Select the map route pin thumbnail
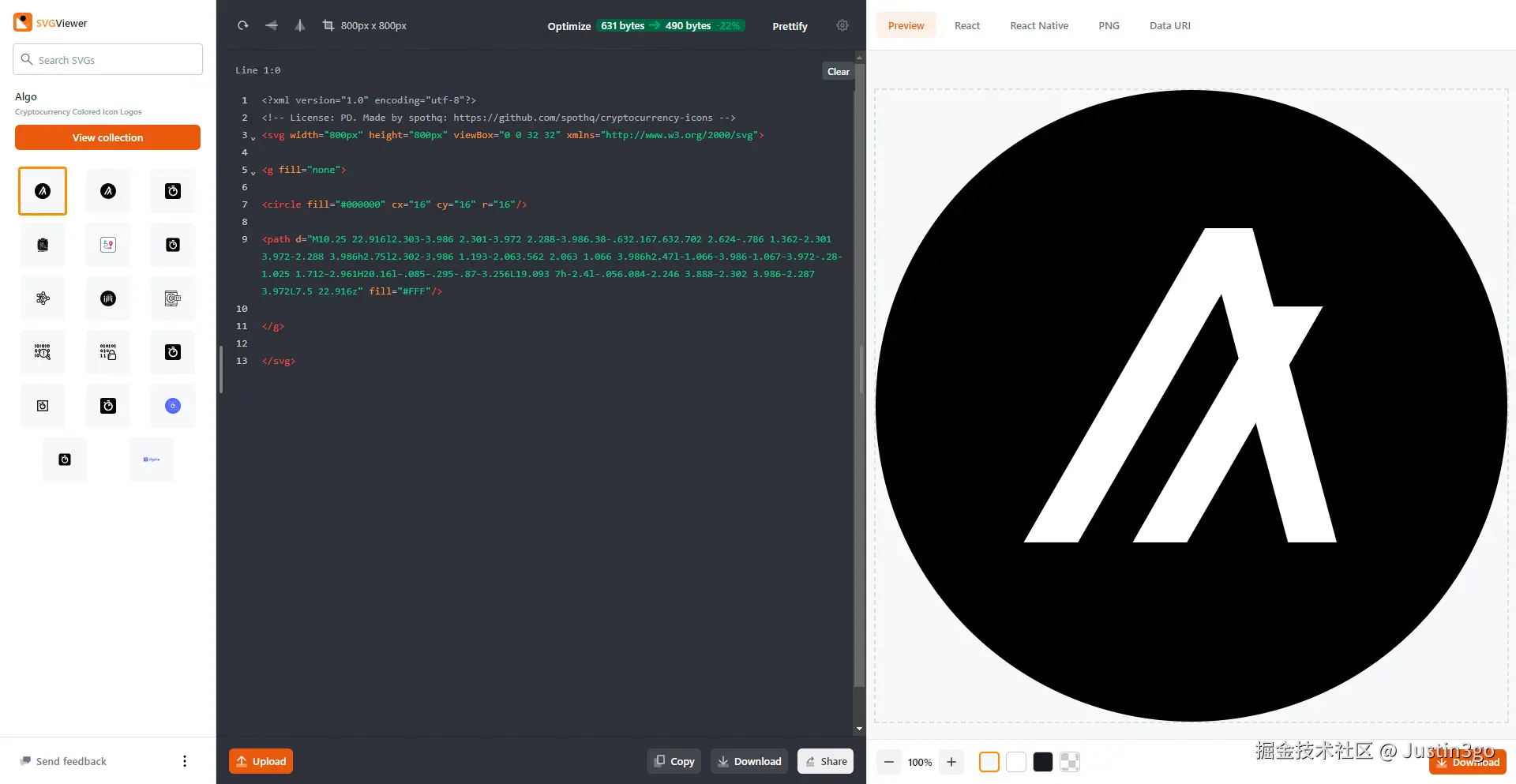1516x784 pixels. (108, 245)
